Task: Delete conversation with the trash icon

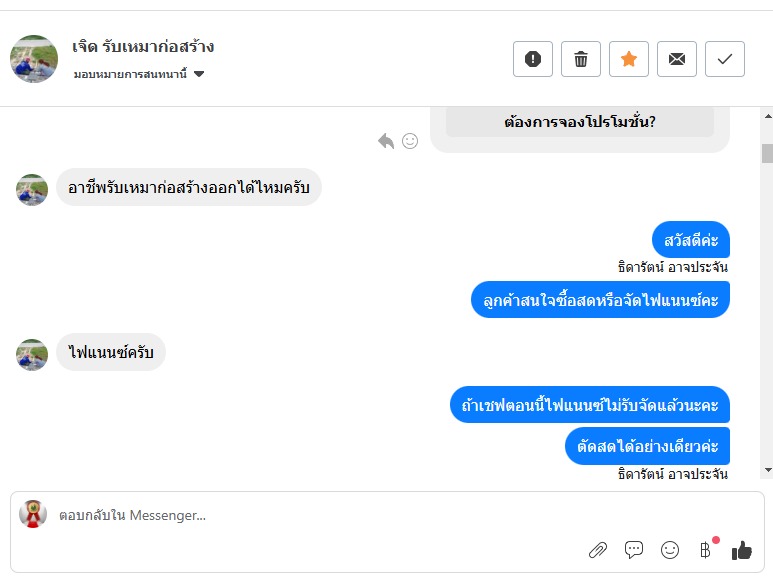Action: point(580,59)
